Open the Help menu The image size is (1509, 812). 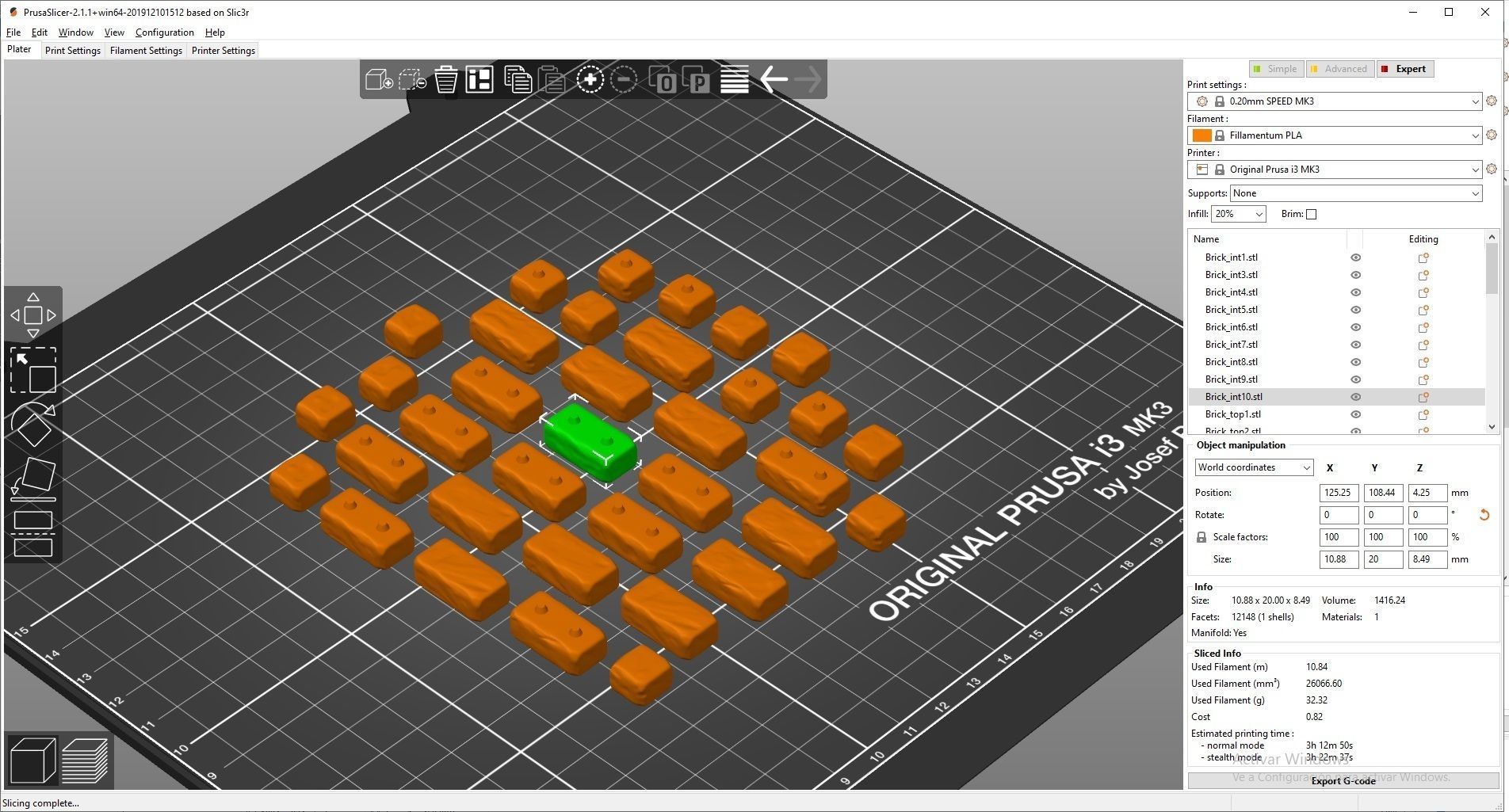[215, 32]
